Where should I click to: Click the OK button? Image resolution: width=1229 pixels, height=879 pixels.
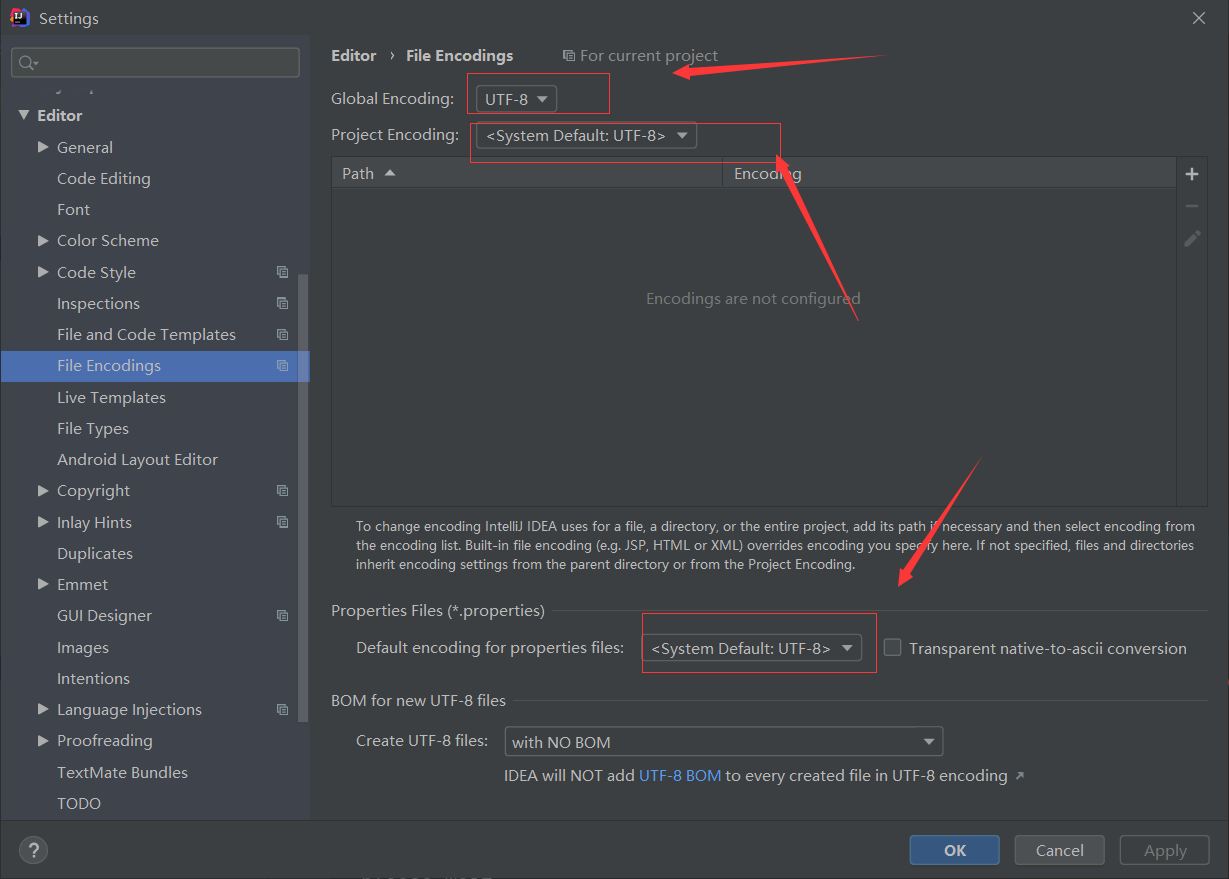pos(955,850)
